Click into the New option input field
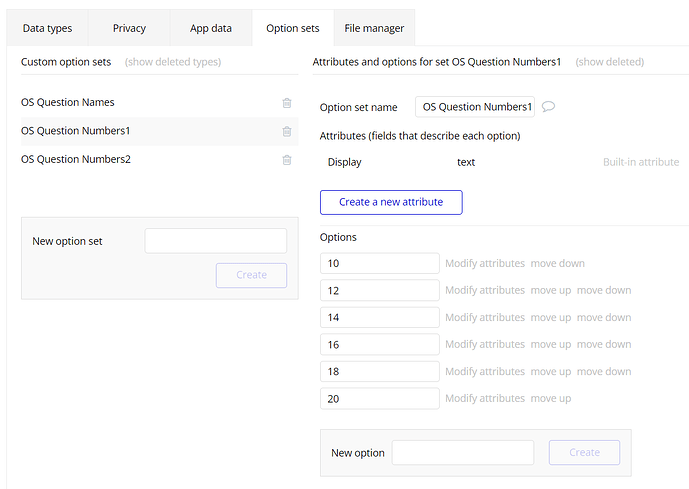 (x=462, y=453)
